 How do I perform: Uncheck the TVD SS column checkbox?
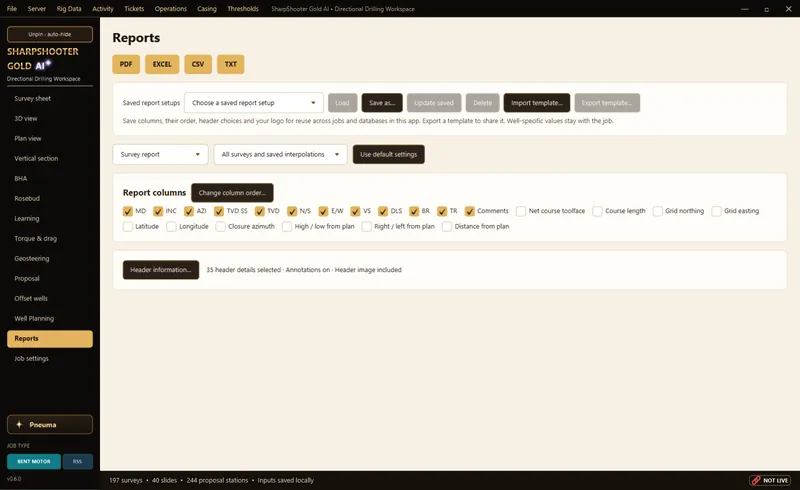pyautogui.click(x=219, y=211)
